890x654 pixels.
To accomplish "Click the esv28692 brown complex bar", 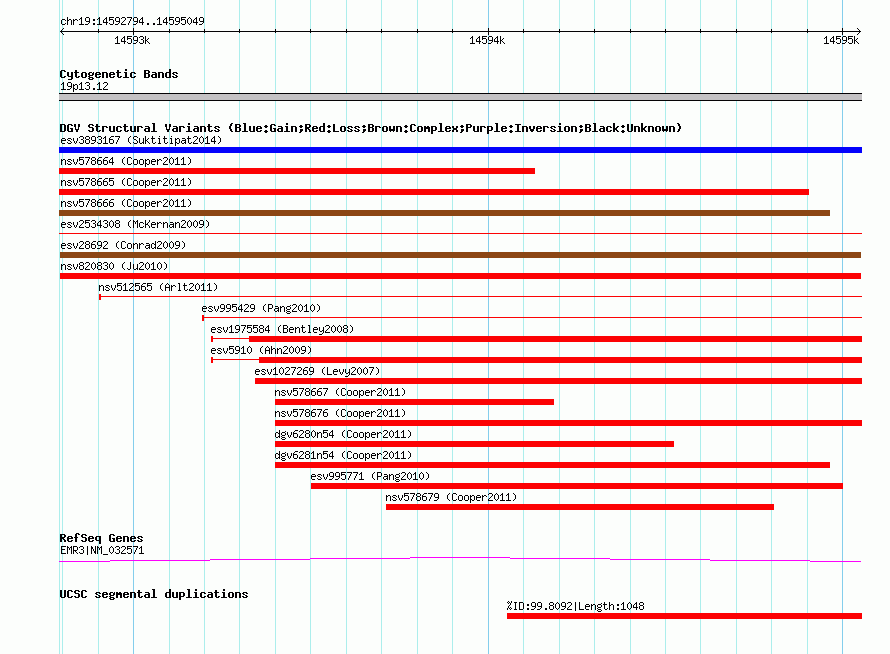I will click(460, 255).
